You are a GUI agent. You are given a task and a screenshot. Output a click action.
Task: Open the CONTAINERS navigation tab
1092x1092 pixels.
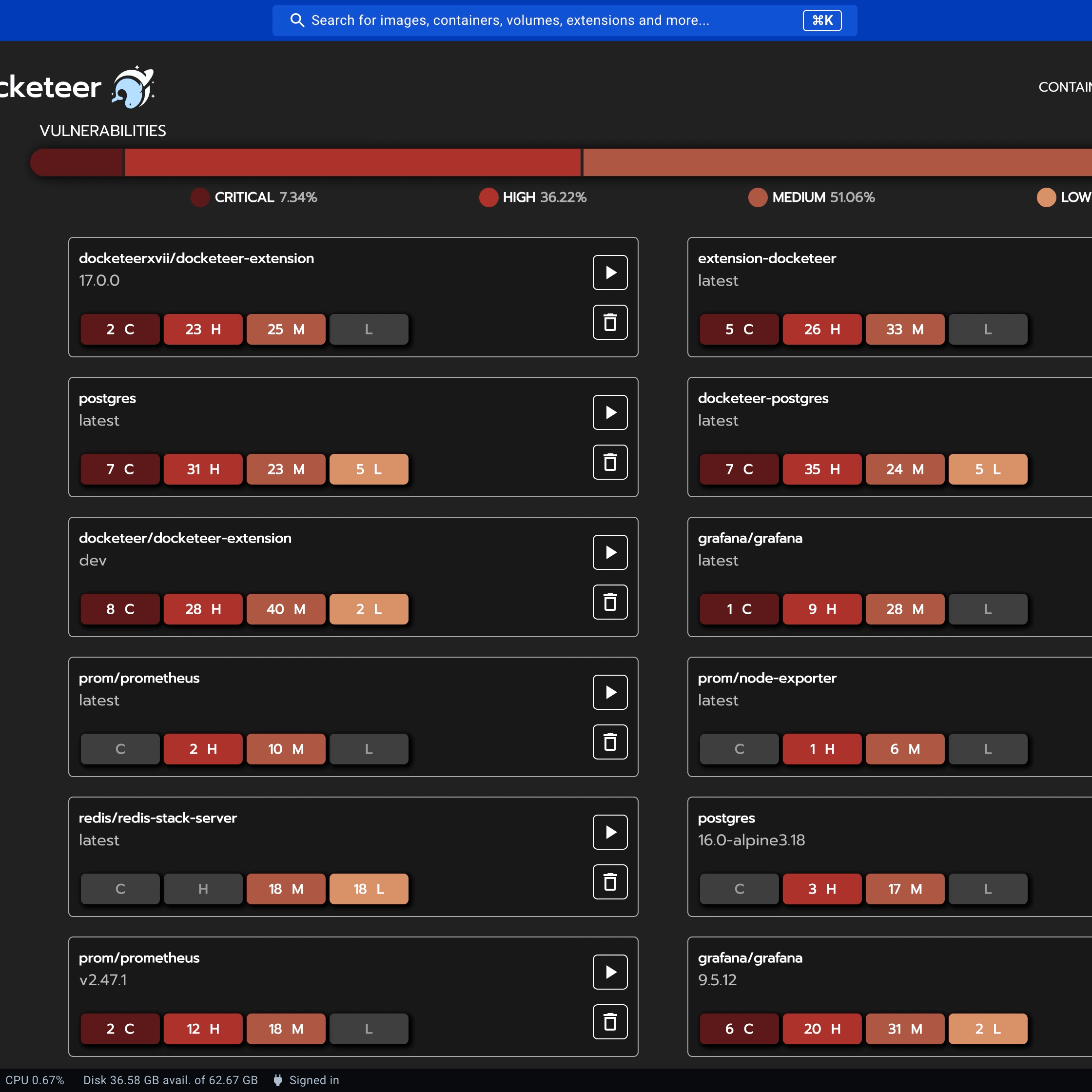(1065, 87)
